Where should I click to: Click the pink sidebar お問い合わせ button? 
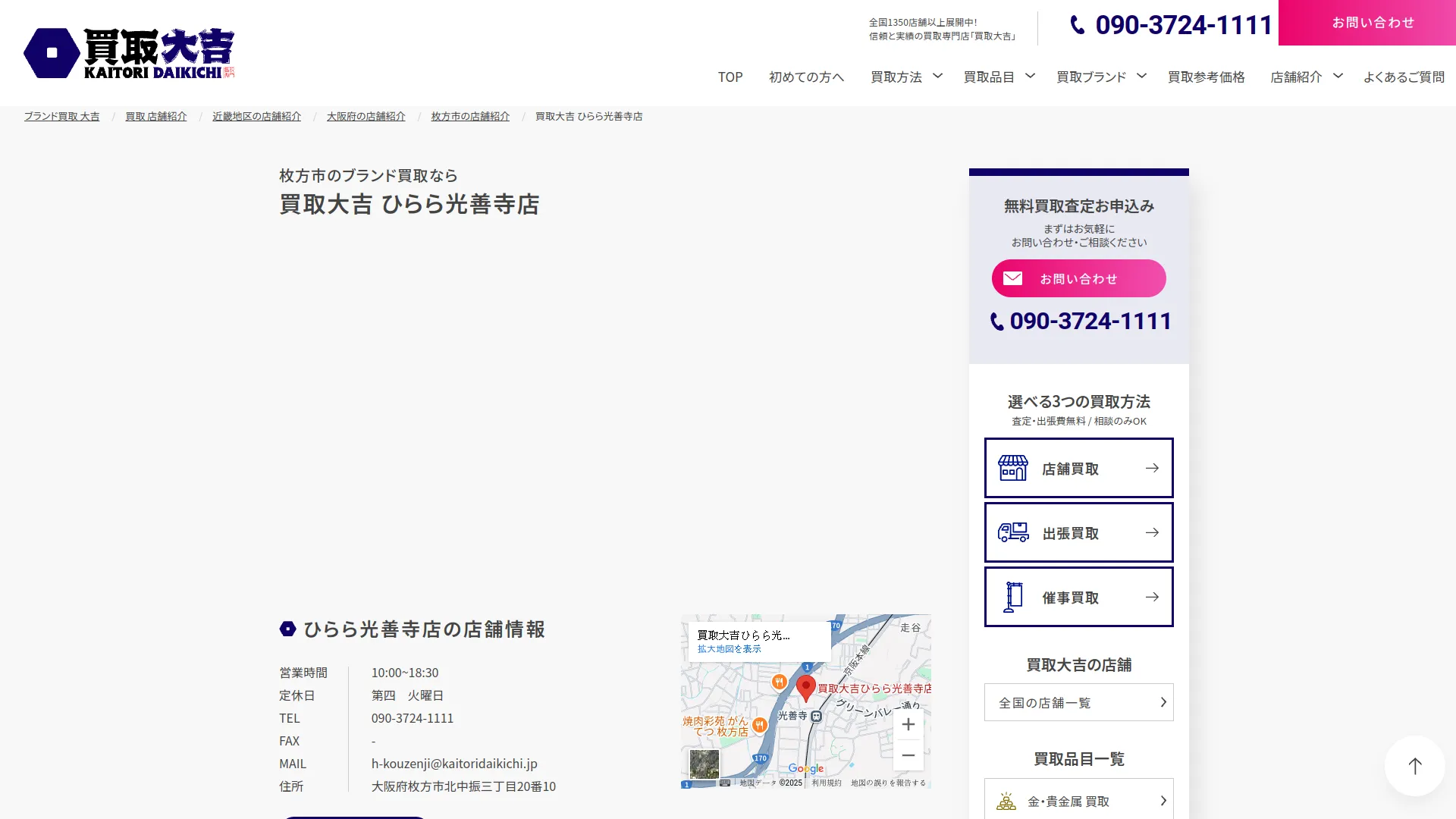click(x=1078, y=278)
